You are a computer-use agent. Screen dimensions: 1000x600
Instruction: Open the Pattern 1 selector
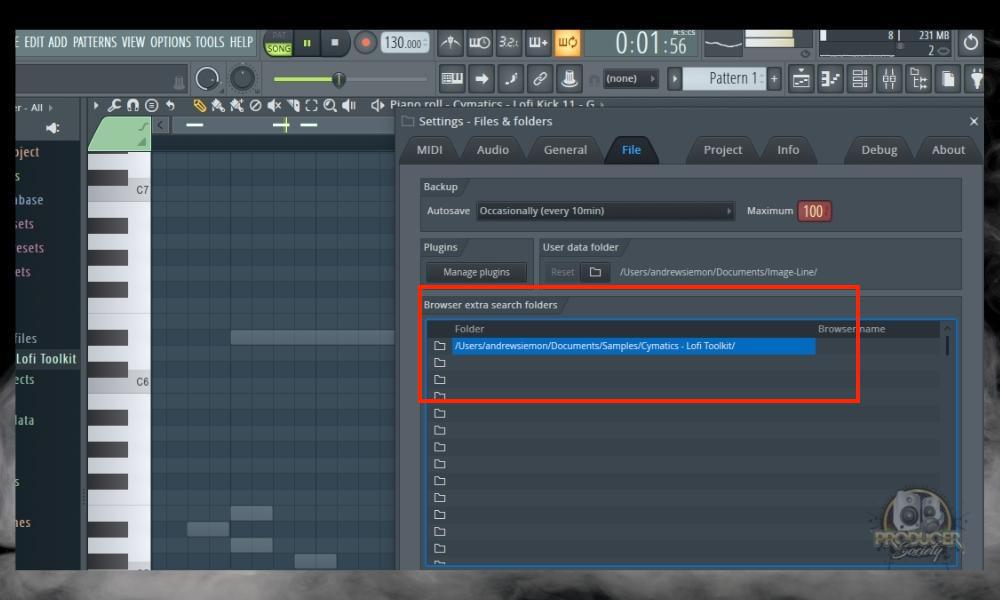click(724, 79)
